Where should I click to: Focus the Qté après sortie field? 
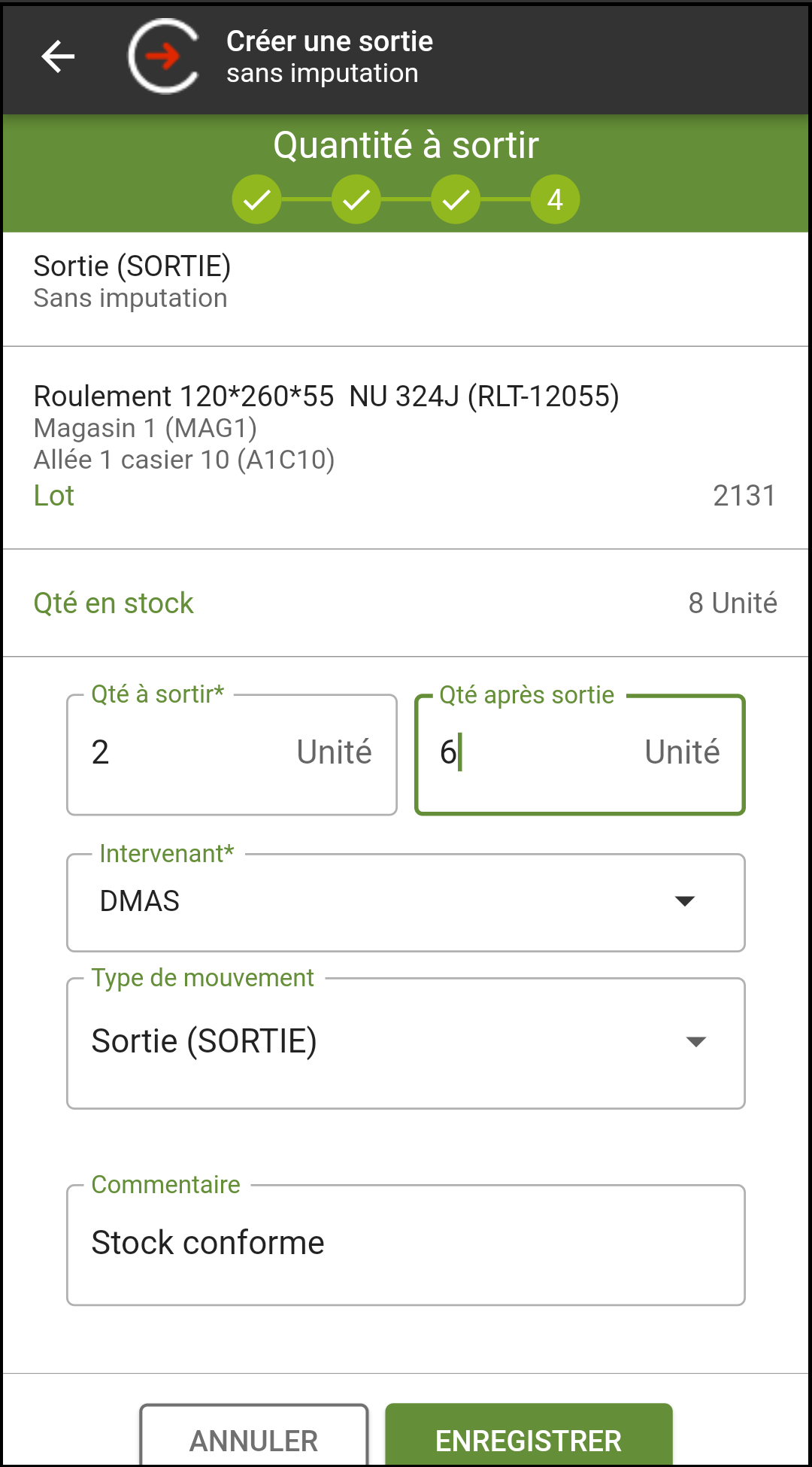(x=580, y=755)
